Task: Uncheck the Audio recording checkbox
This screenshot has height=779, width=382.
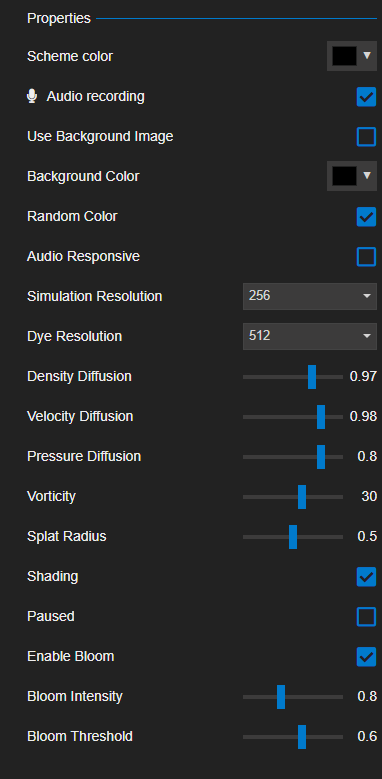Action: (x=366, y=96)
